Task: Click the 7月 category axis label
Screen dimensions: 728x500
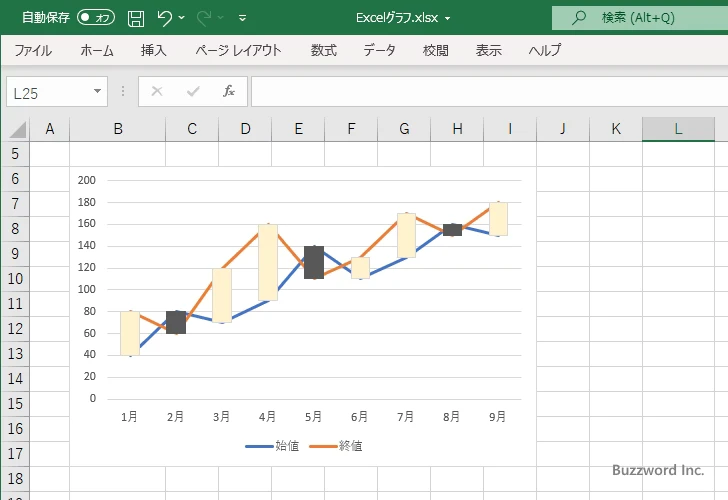Action: [x=405, y=417]
